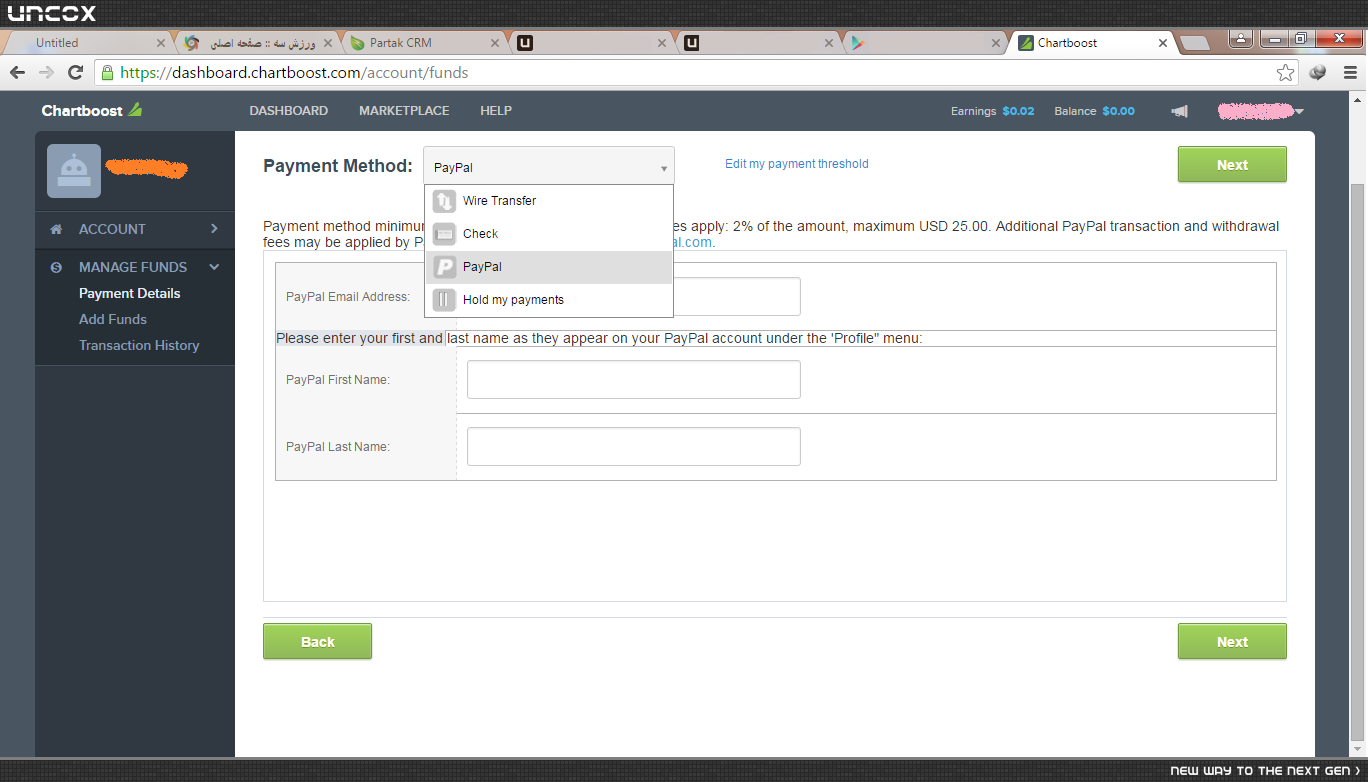The height and width of the screenshot is (782, 1368).
Task: Open the user account dropdown arrow
Action: click(1299, 111)
